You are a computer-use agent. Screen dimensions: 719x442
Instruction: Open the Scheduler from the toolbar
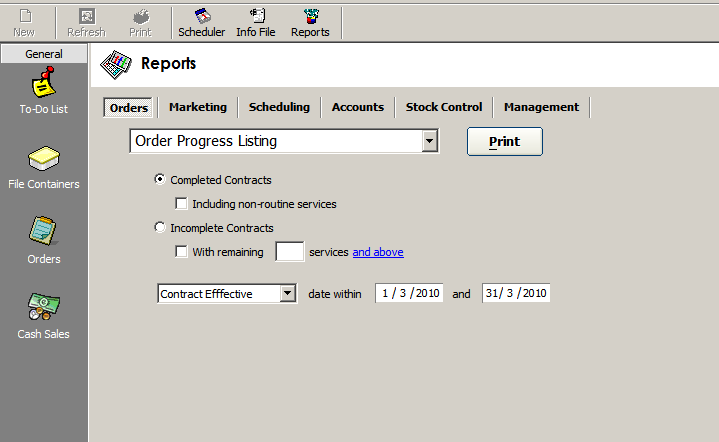coord(201,23)
